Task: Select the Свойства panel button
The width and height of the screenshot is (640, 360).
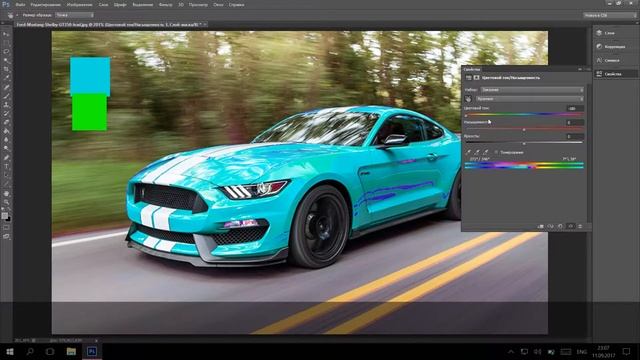Action: 616,74
